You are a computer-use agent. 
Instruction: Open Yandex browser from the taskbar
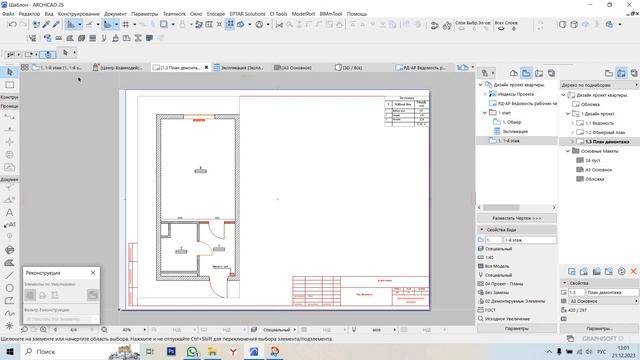(x=233, y=351)
